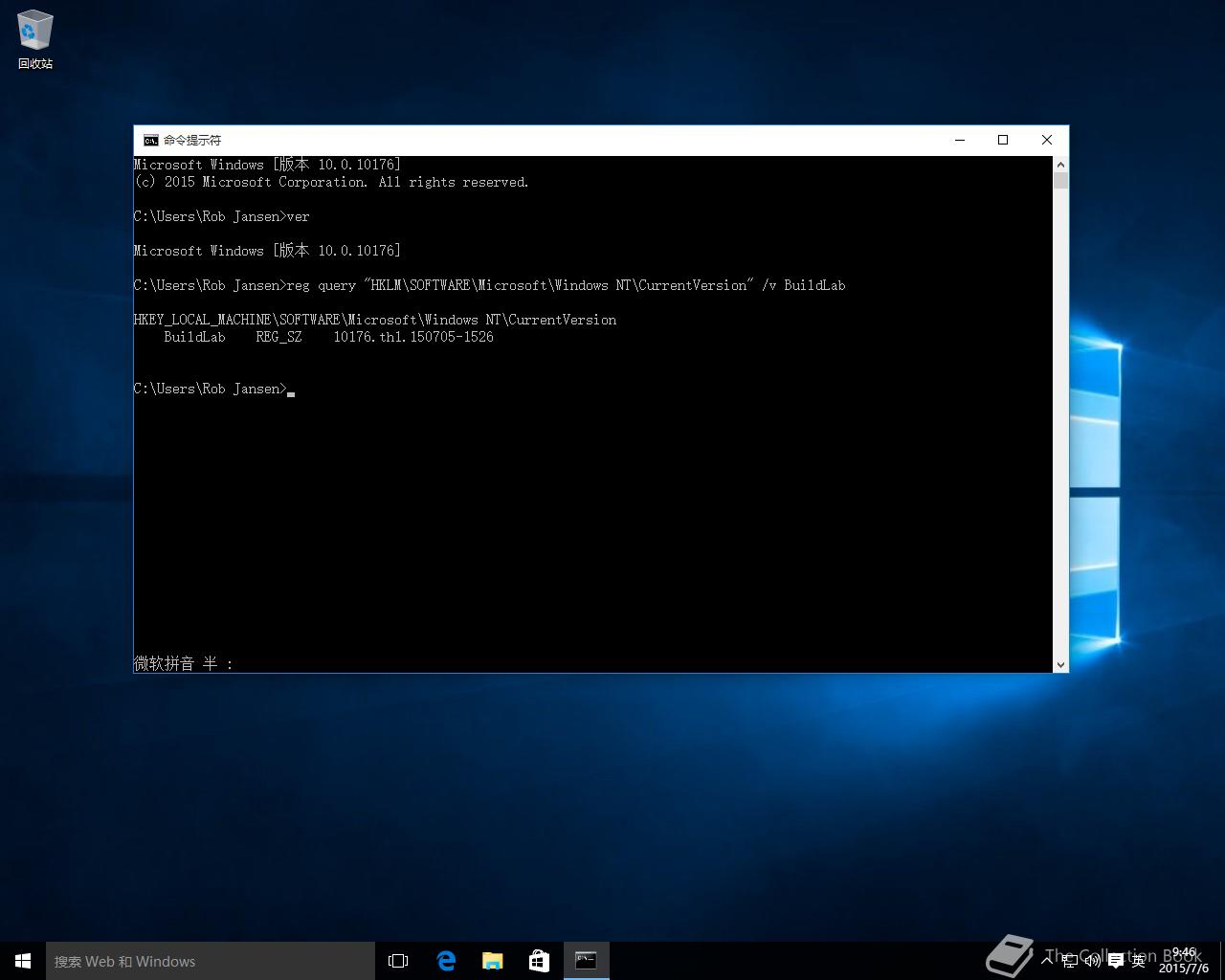This screenshot has width=1225, height=980.
Task: Click the Web and Windows search box
Action: tap(211, 961)
